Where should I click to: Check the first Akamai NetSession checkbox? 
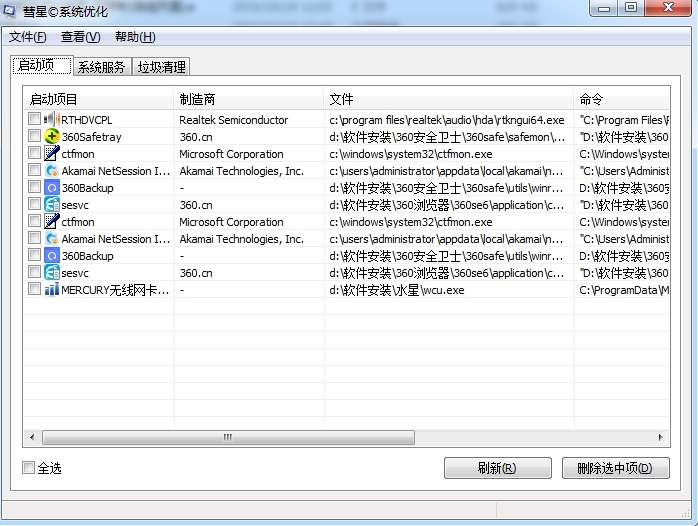[x=34, y=170]
